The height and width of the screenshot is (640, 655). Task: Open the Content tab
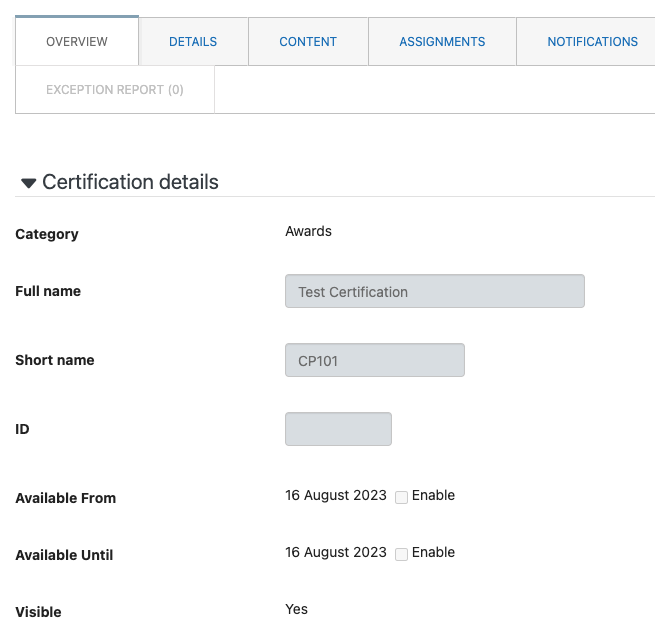[x=308, y=42]
